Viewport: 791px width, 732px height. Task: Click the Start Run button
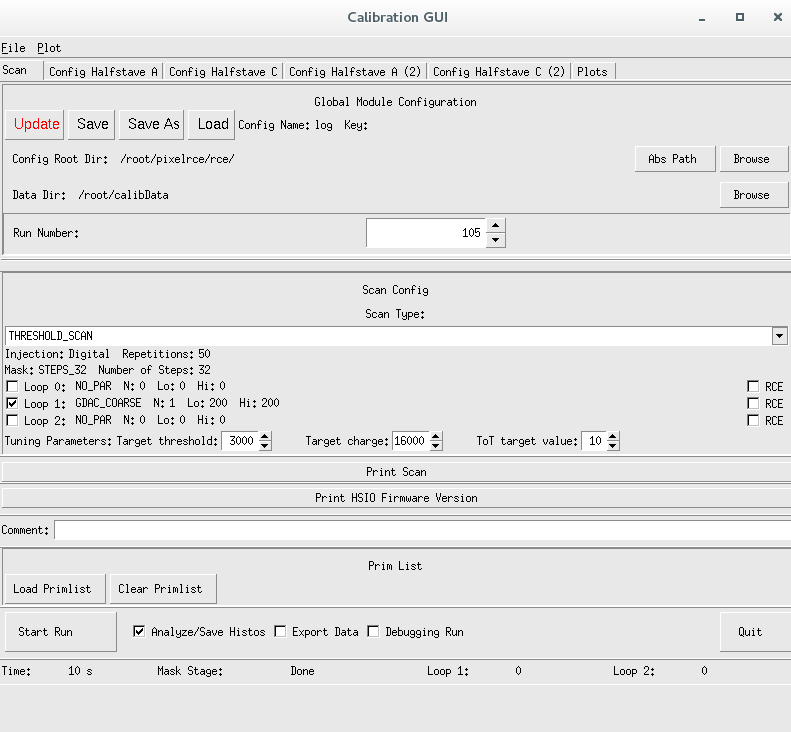61,632
